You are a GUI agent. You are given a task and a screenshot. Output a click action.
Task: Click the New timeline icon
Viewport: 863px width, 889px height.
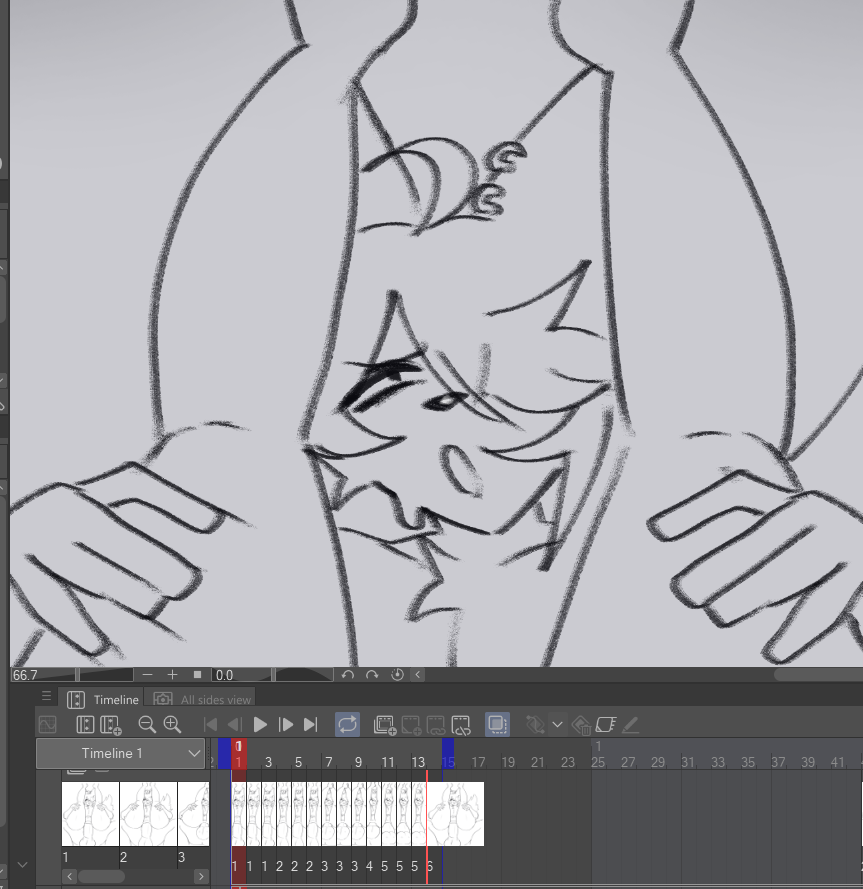[84, 725]
